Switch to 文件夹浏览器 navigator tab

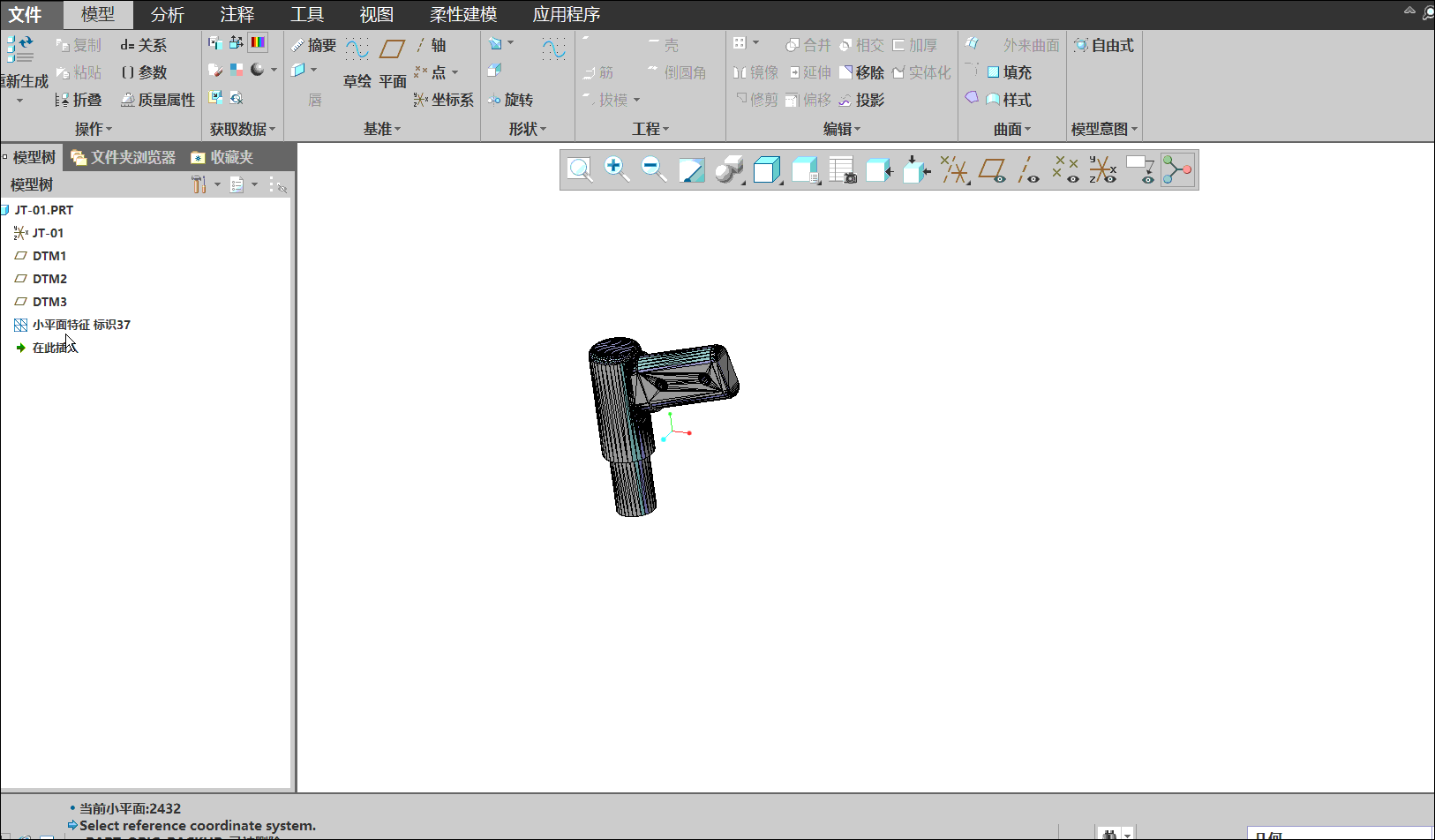[124, 157]
